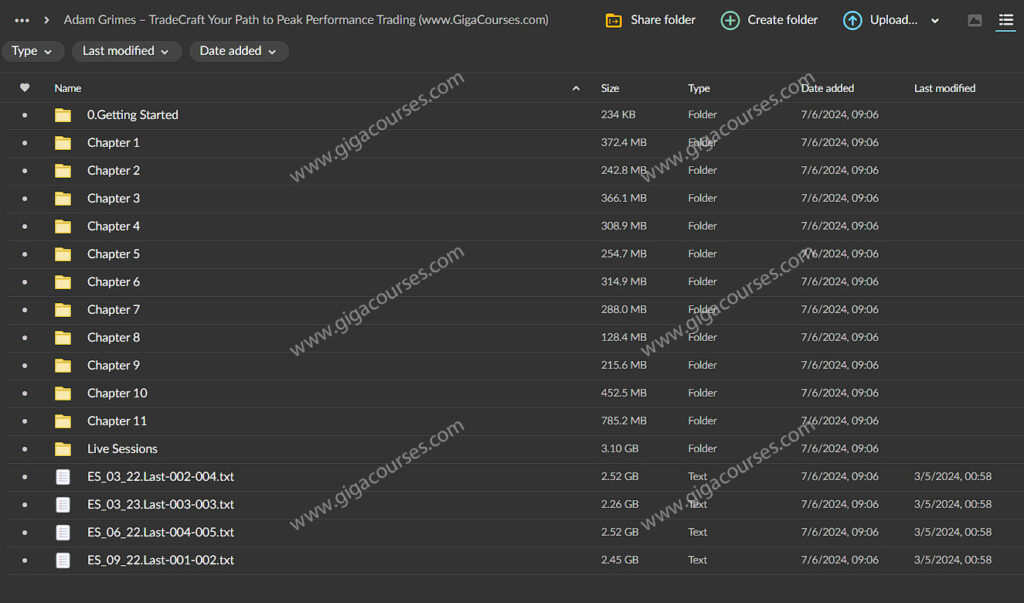The height and width of the screenshot is (603, 1024).
Task: Open the dropdown arrow beside Upload
Action: (935, 21)
